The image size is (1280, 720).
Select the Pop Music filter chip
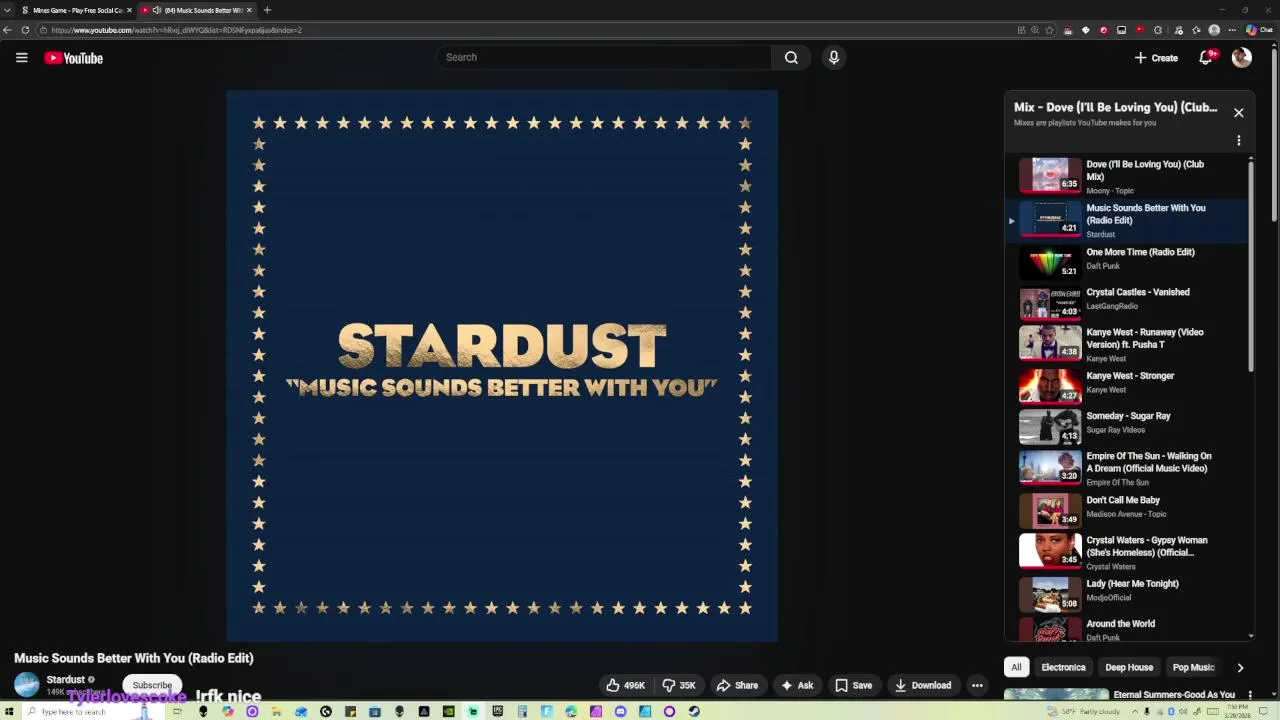1193,667
